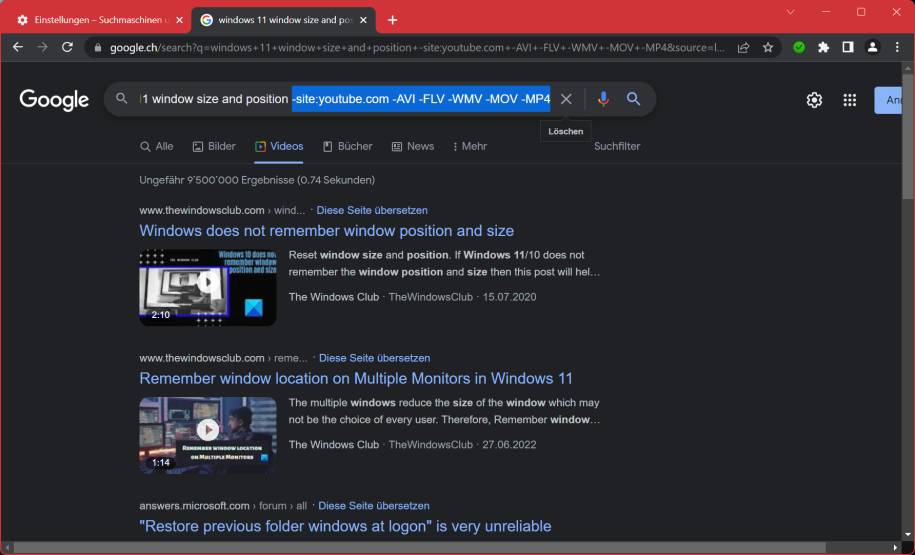Open 'Windows does not remember window position and size'
This screenshot has width=915, height=555.
pos(326,231)
